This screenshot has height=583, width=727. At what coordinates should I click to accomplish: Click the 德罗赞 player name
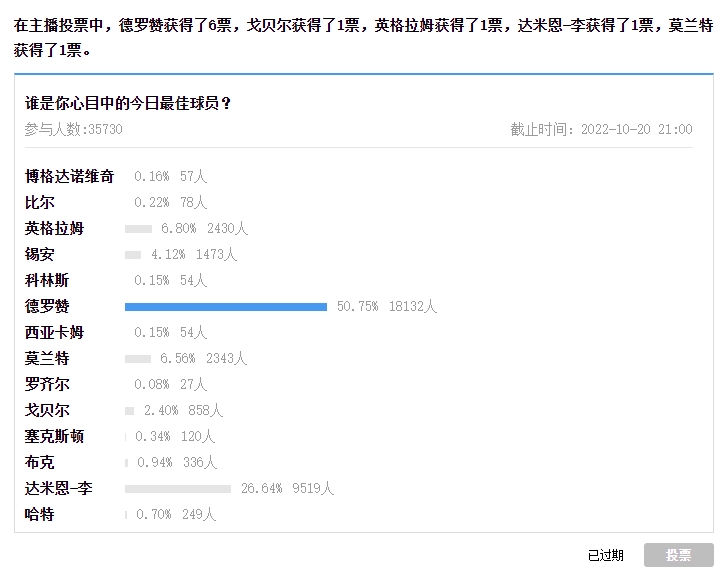coord(47,306)
